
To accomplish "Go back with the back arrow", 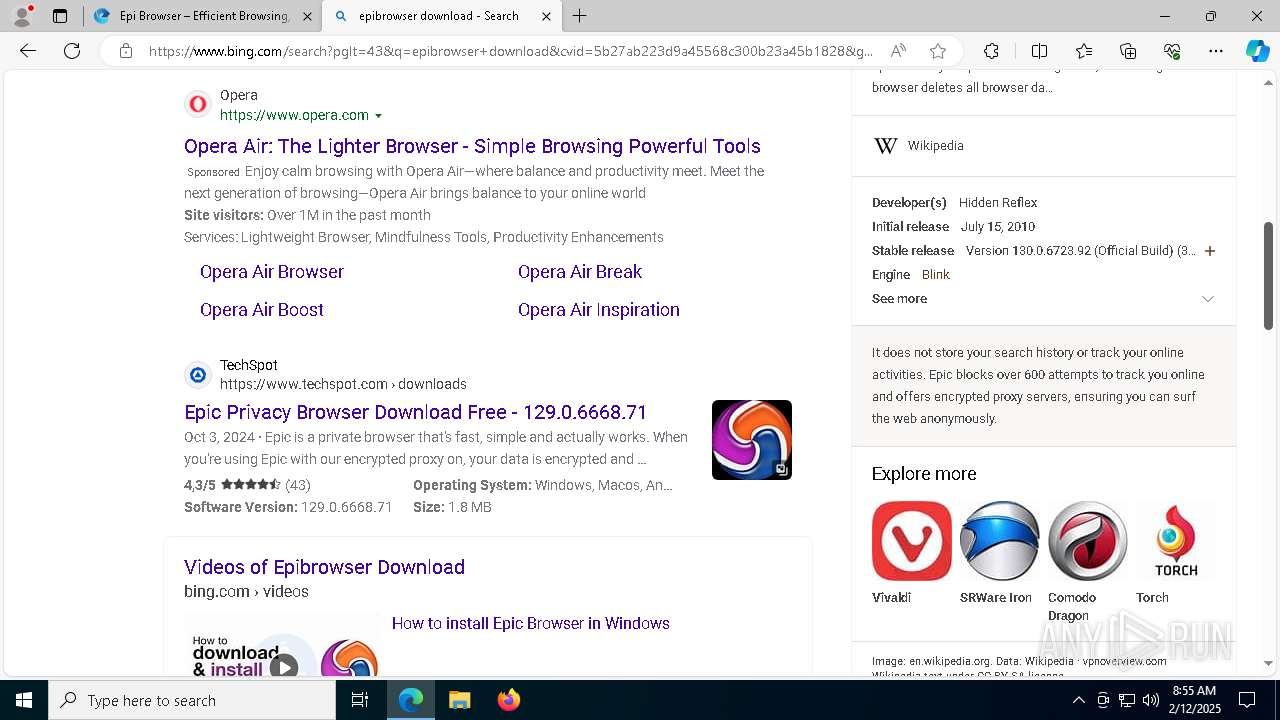I will click(28, 51).
